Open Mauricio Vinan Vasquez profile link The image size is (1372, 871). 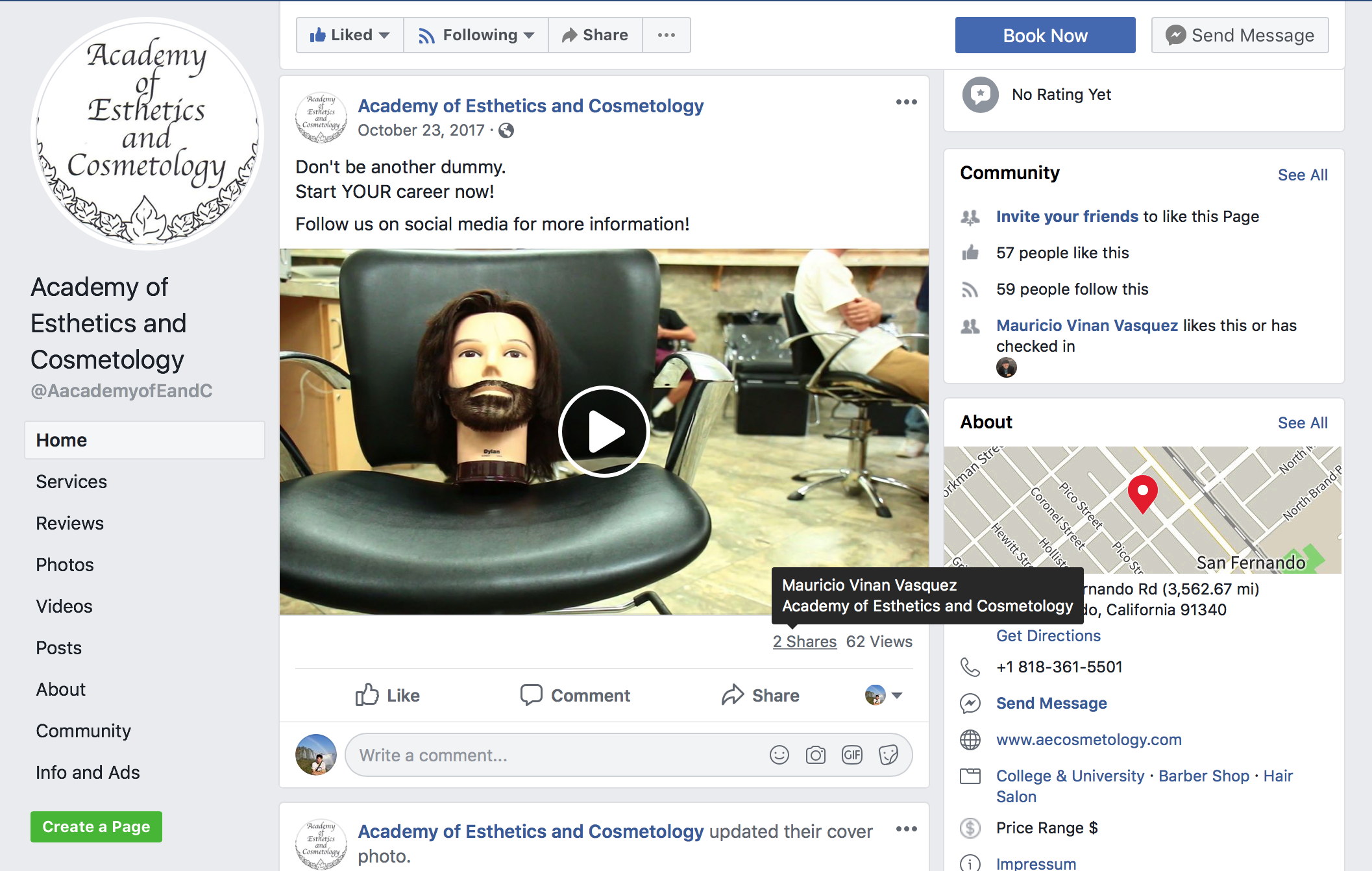(1087, 325)
